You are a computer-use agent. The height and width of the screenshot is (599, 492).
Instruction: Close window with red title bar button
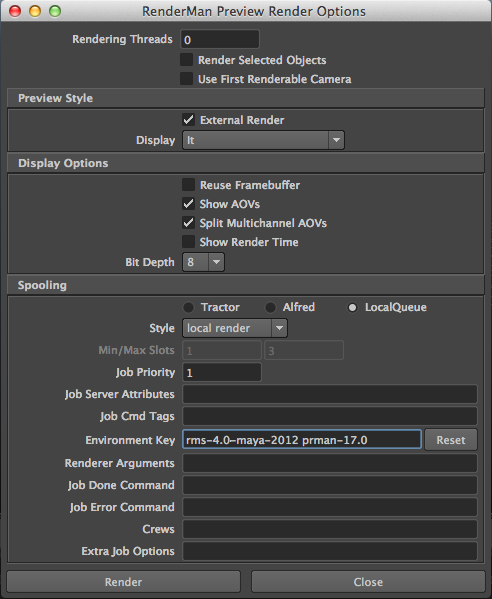[x=15, y=11]
